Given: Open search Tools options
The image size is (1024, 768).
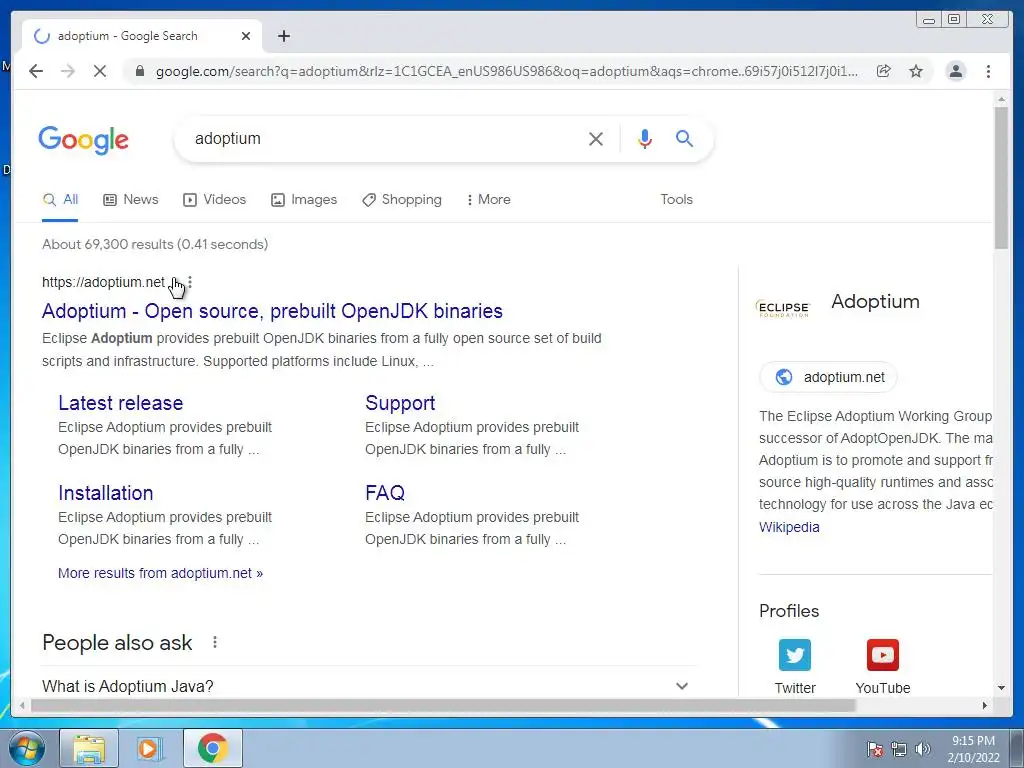Looking at the screenshot, I should click(676, 200).
